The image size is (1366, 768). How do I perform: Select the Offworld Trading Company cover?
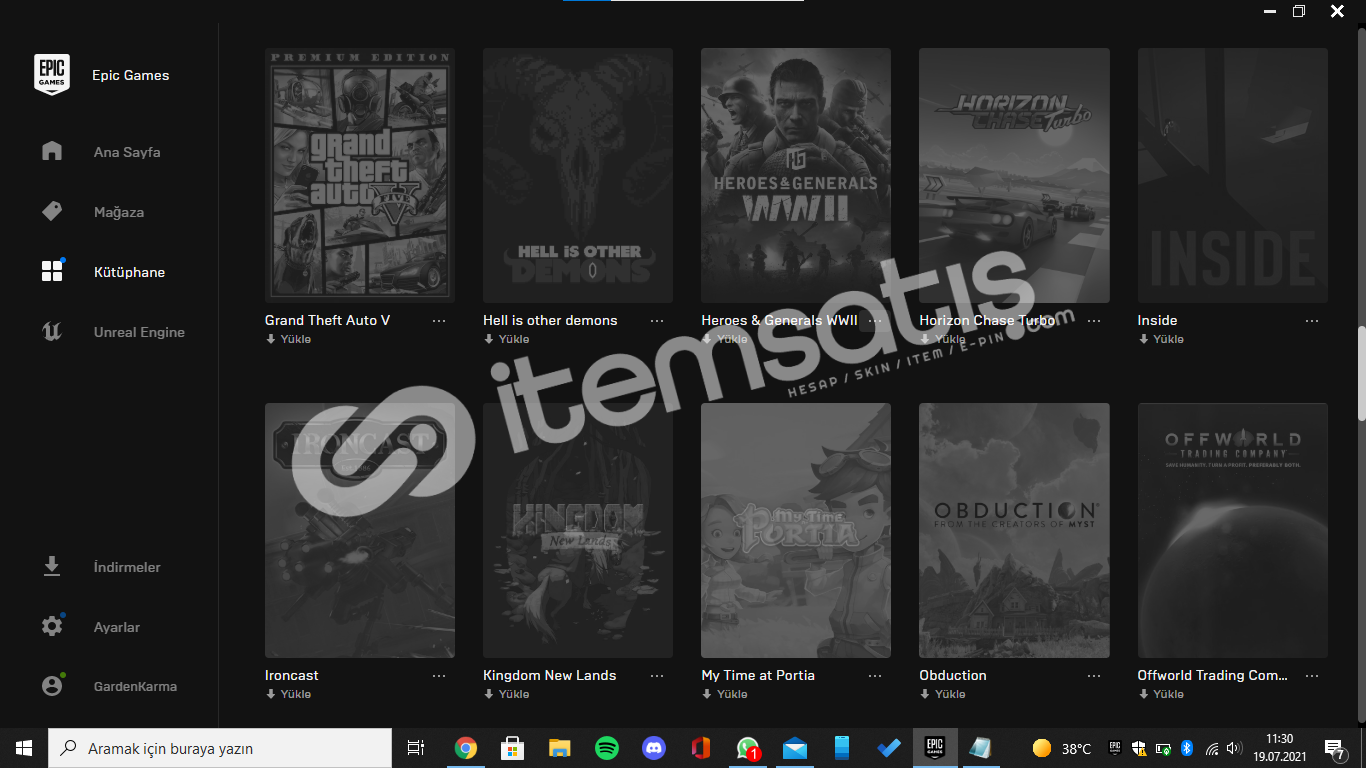(1233, 530)
